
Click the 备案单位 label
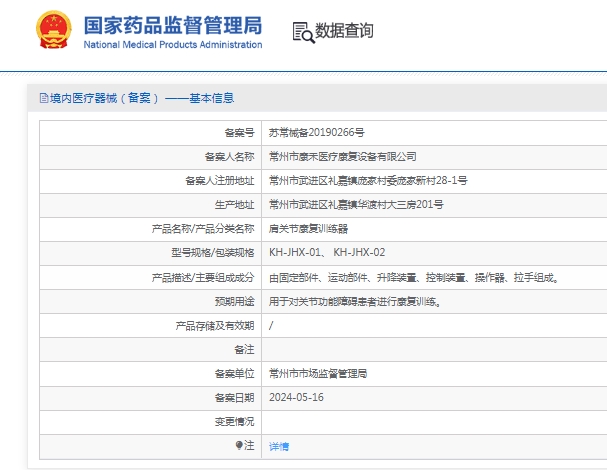[x=235, y=374]
